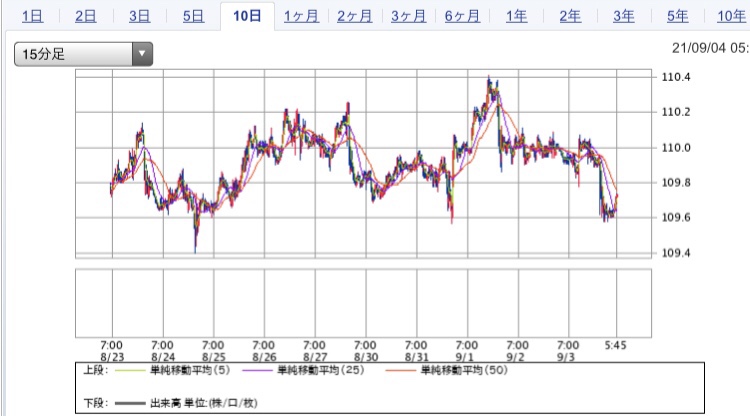750x416 pixels.
Task: Click the 8/27 date axis label
Action: pyautogui.click(x=315, y=357)
